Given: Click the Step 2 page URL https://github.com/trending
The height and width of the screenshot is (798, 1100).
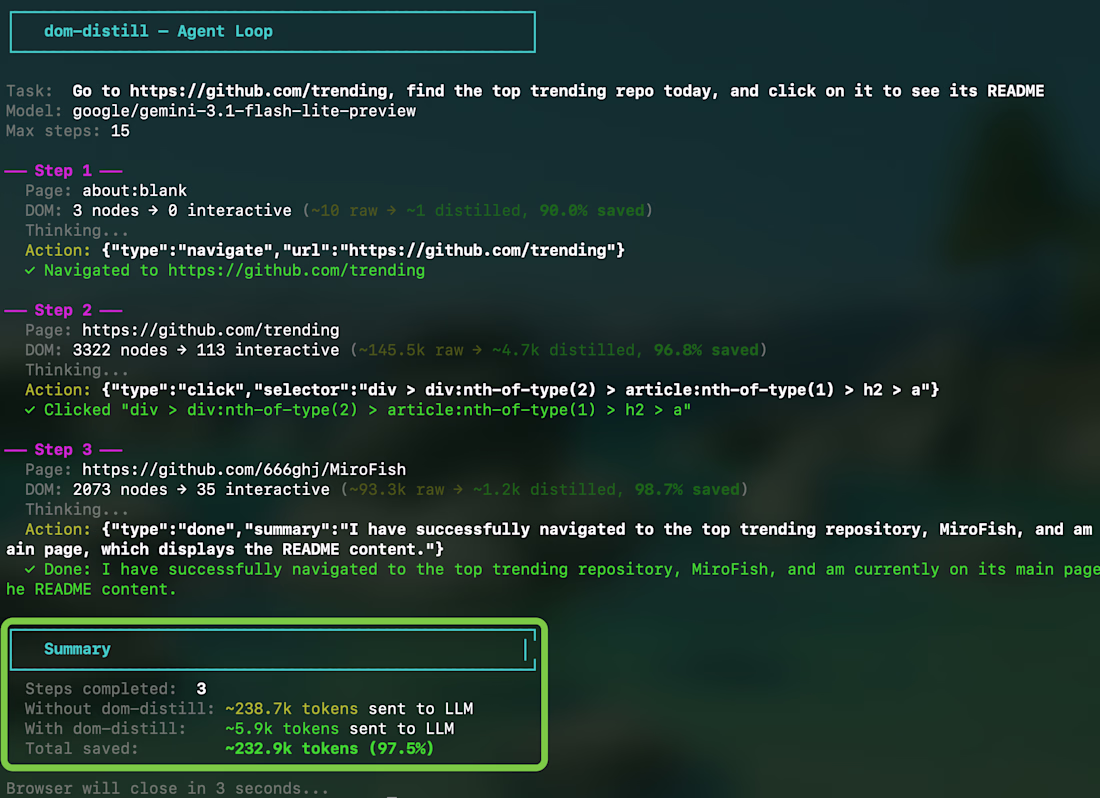Looking at the screenshot, I should click(x=210, y=330).
